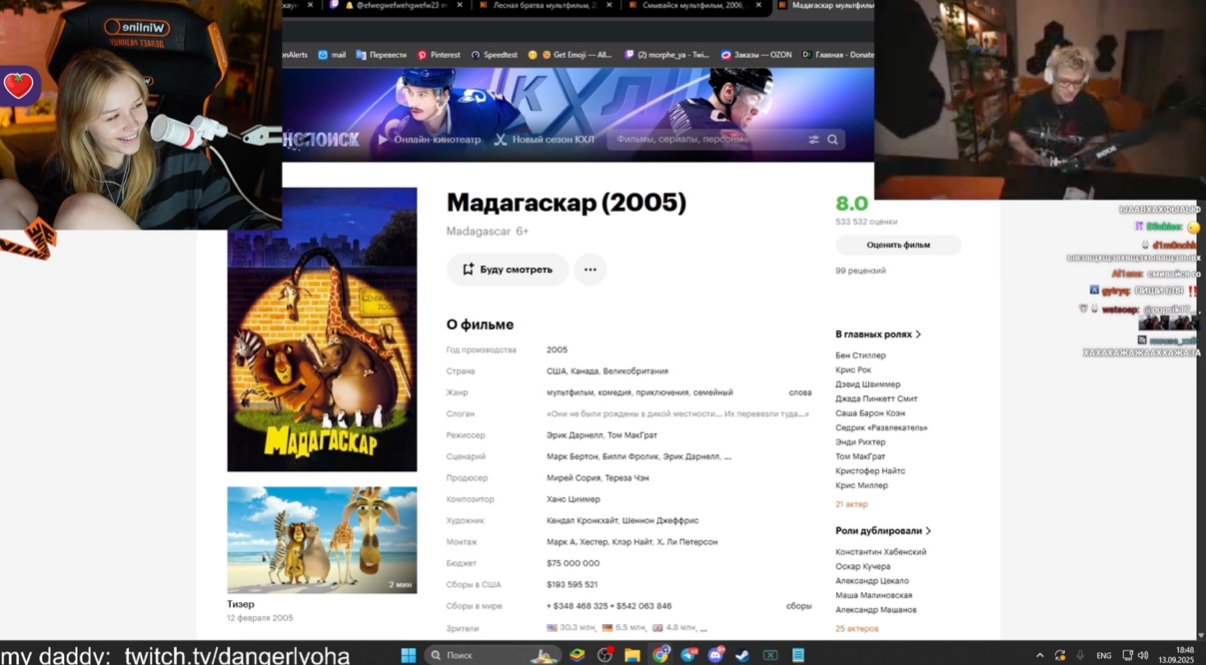The width and height of the screenshot is (1206, 665).
Task: Click the Буду смотреть button
Action: click(x=507, y=269)
